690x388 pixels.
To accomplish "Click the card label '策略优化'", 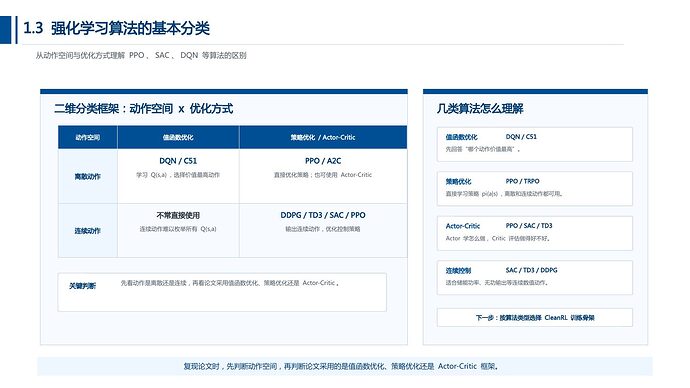I will point(458,182).
